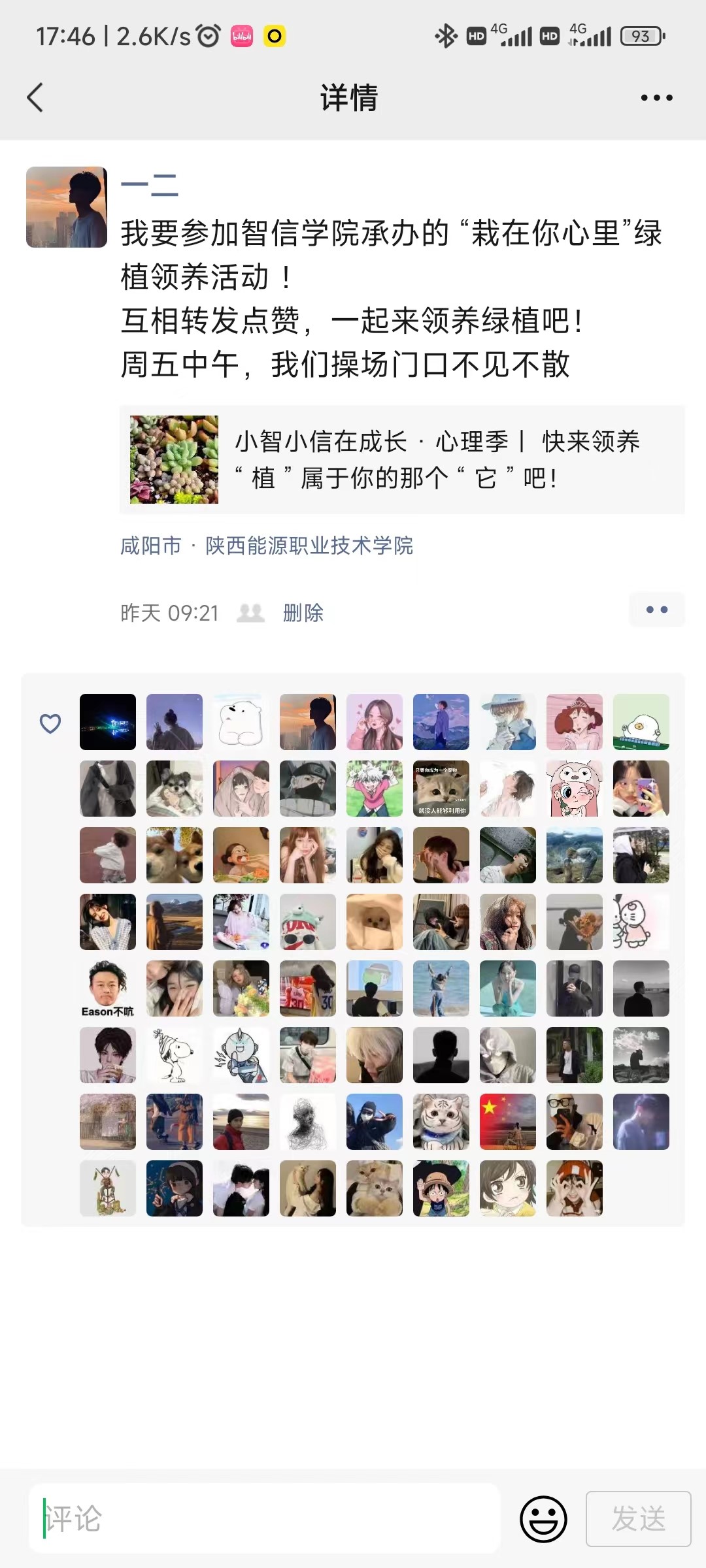
Task: Open the white bear liker avatar
Action: pyautogui.click(x=241, y=722)
